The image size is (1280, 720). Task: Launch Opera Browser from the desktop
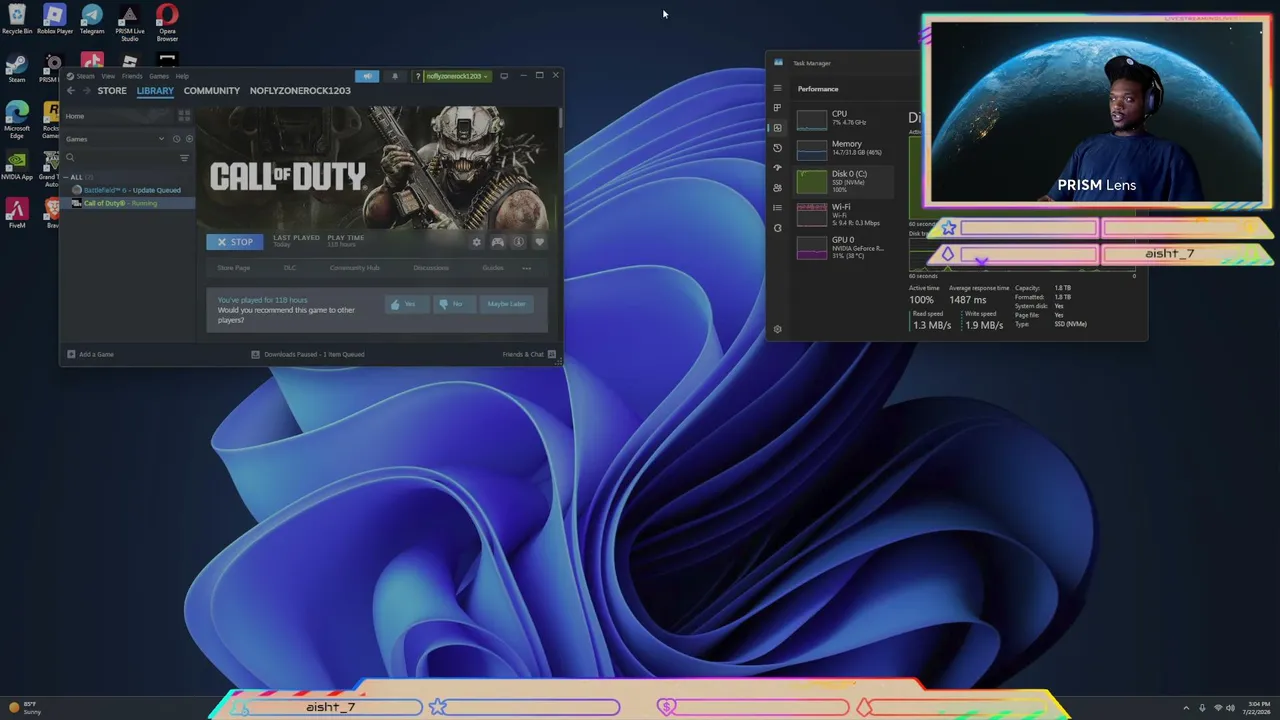point(167,23)
